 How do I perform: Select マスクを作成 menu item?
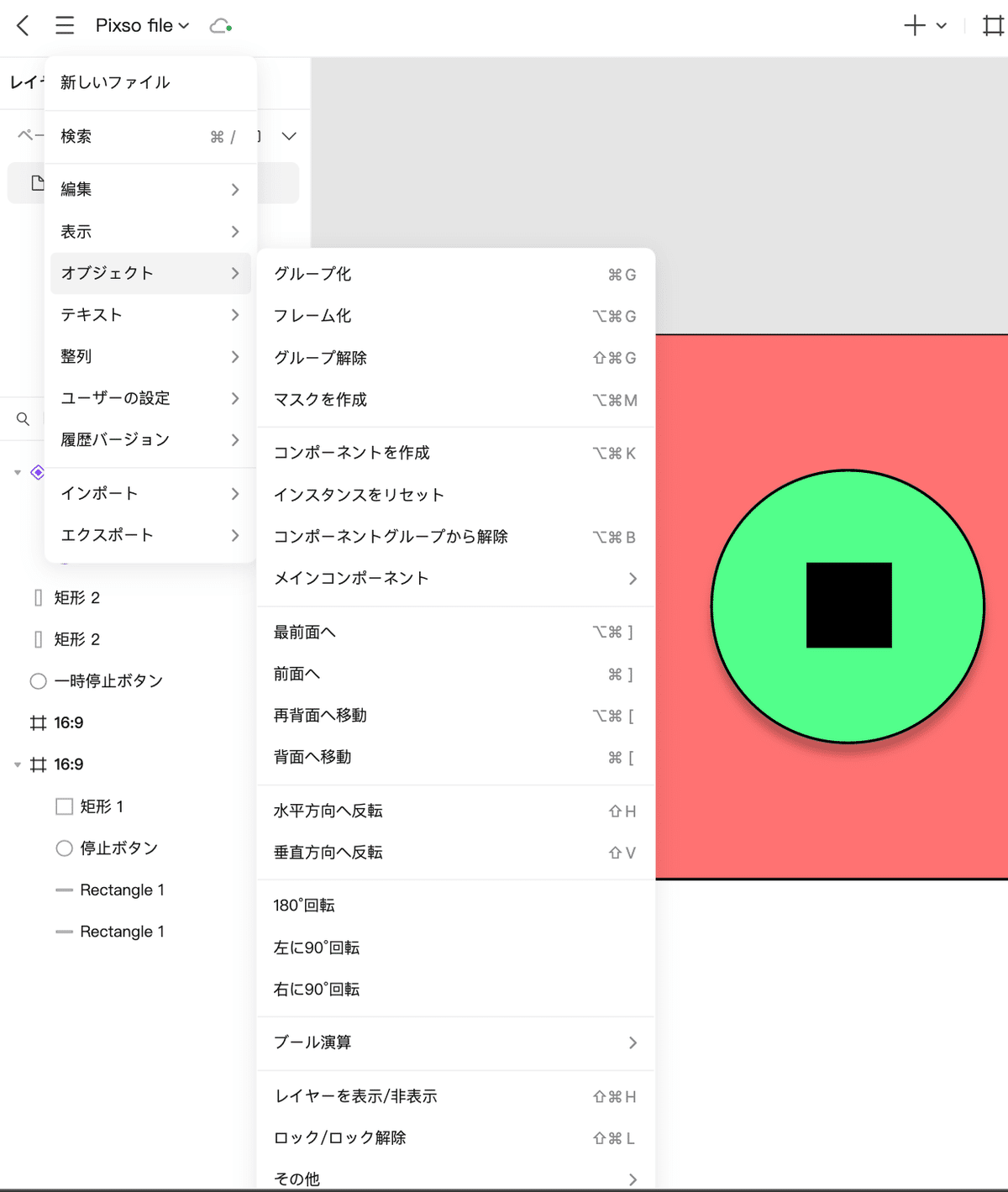click(455, 400)
